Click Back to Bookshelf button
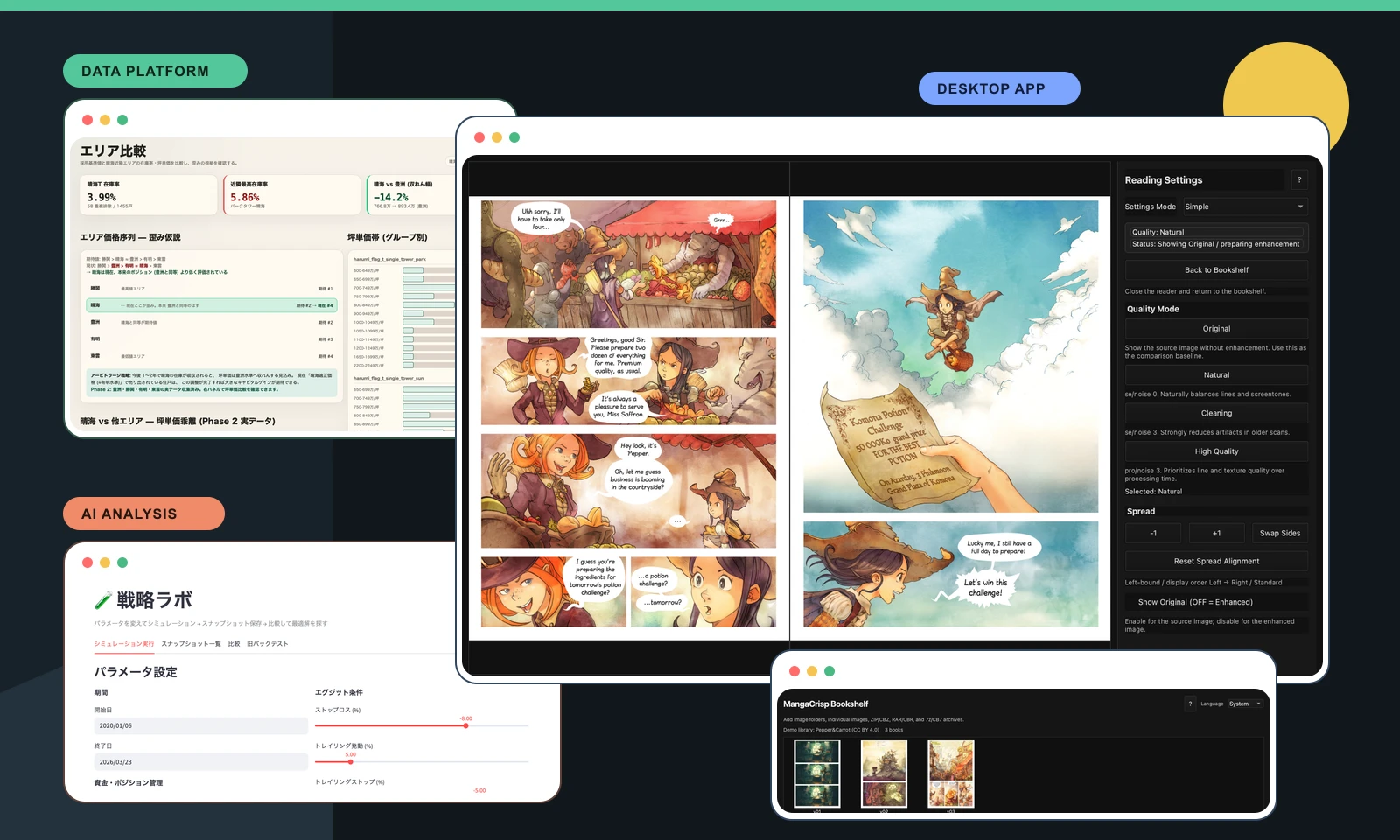 pos(1216,269)
